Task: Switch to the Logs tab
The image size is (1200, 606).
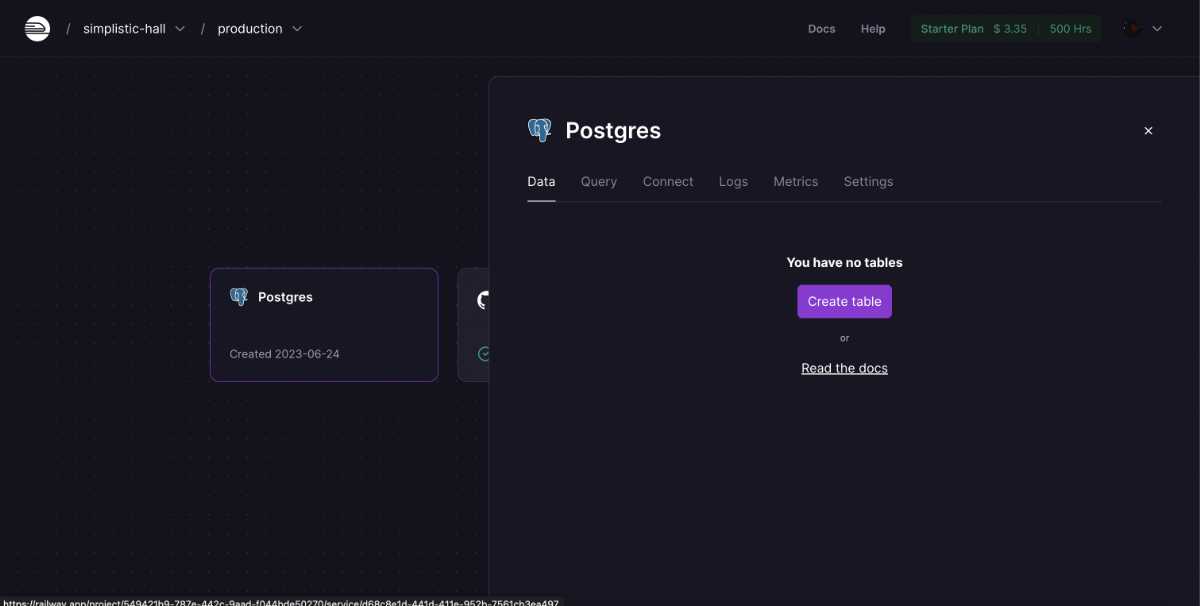Action: coord(733,182)
